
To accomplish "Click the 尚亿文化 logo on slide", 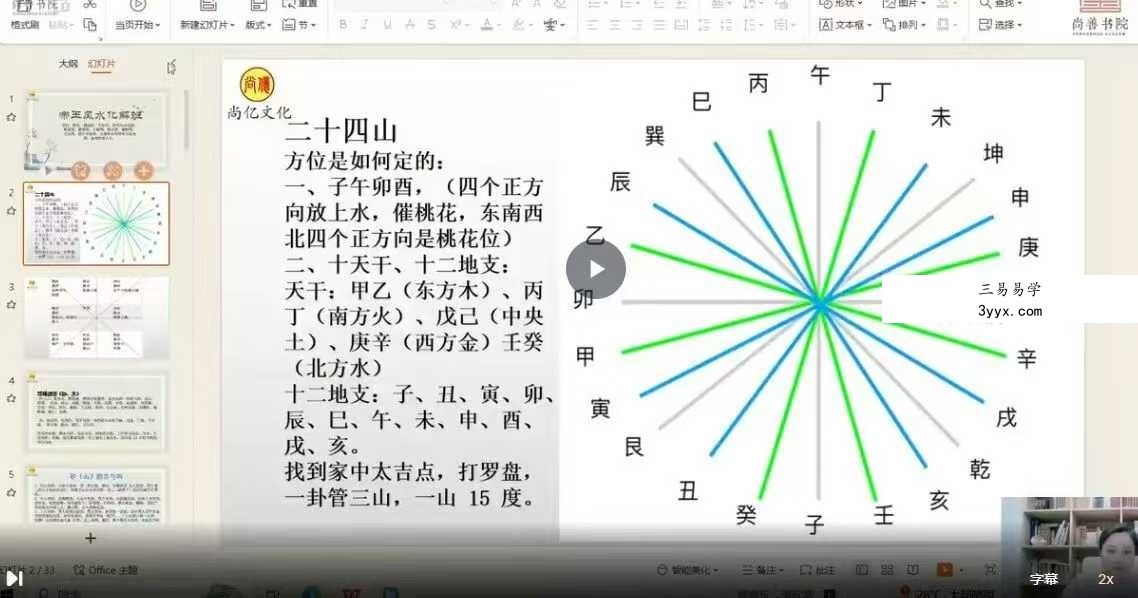I will coord(258,94).
